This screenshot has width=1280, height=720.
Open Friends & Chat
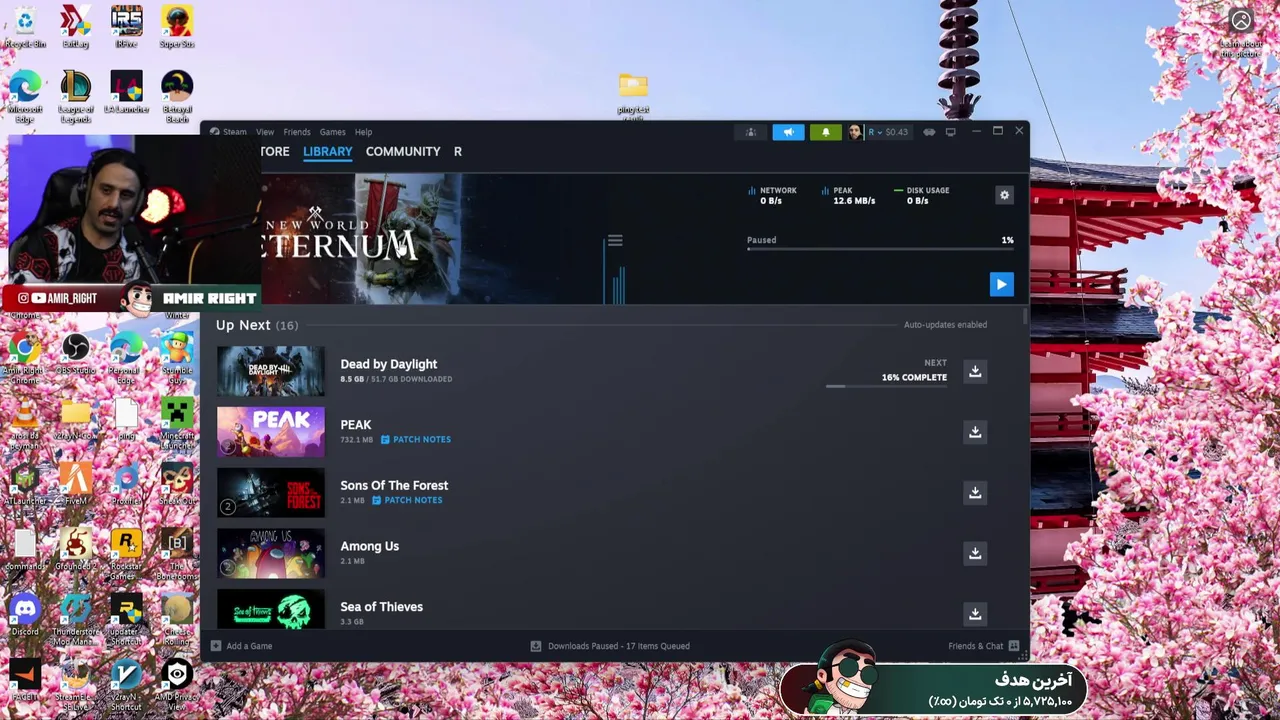click(x=984, y=646)
